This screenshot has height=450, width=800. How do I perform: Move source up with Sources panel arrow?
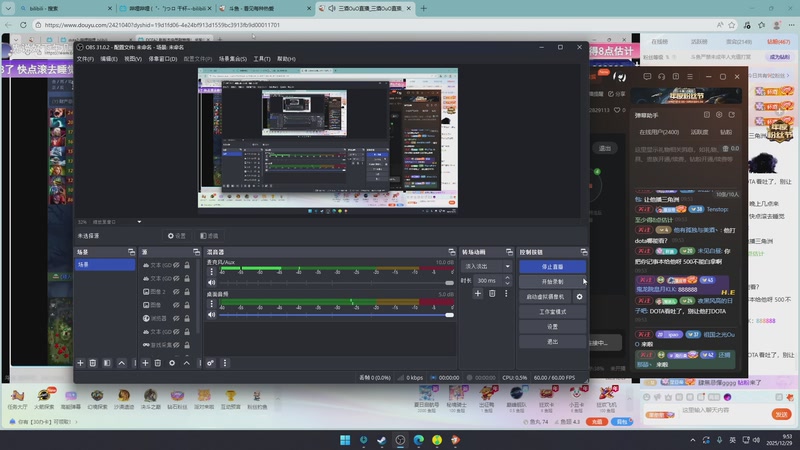[x=187, y=363]
